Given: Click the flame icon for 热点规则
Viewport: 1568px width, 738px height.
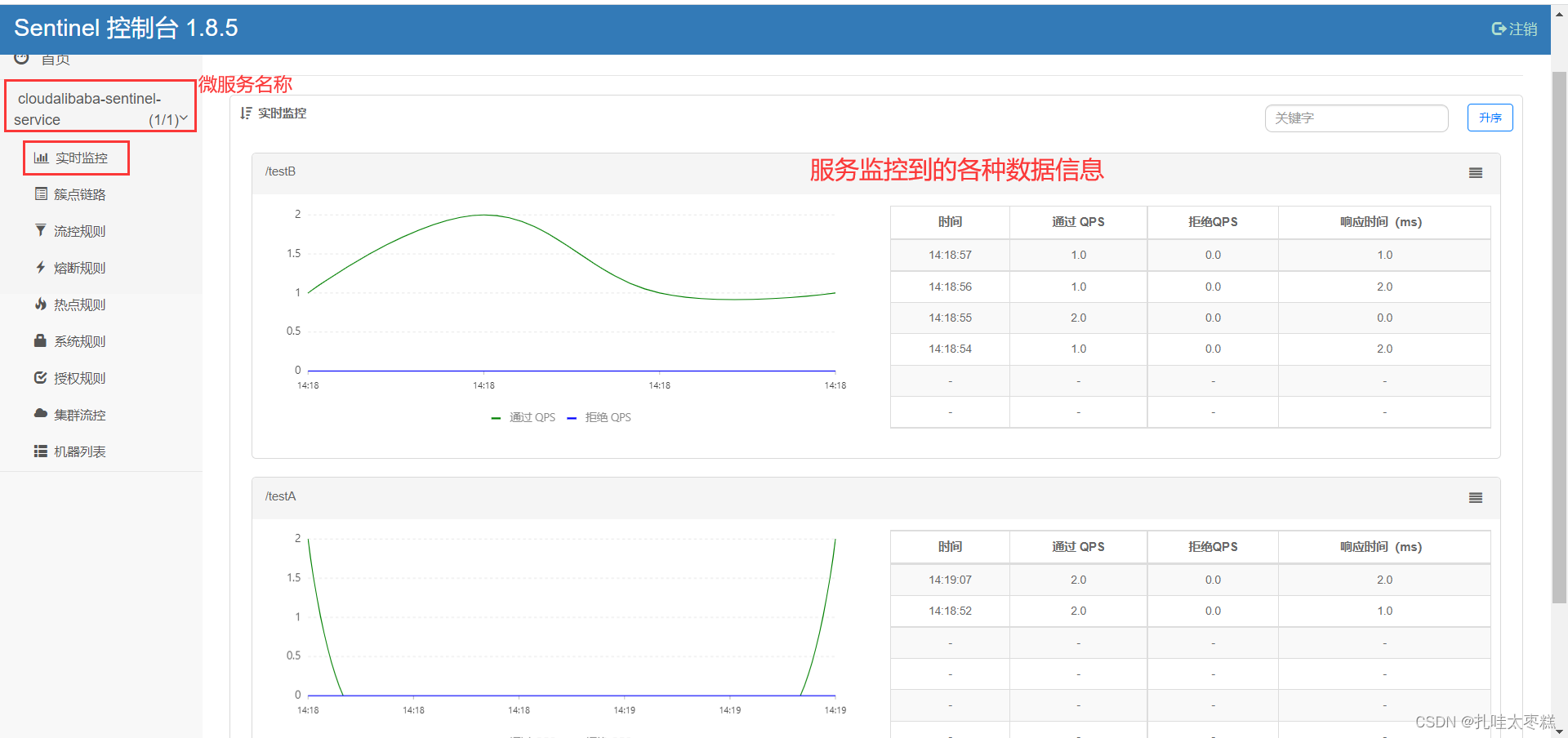Looking at the screenshot, I should click(x=40, y=304).
